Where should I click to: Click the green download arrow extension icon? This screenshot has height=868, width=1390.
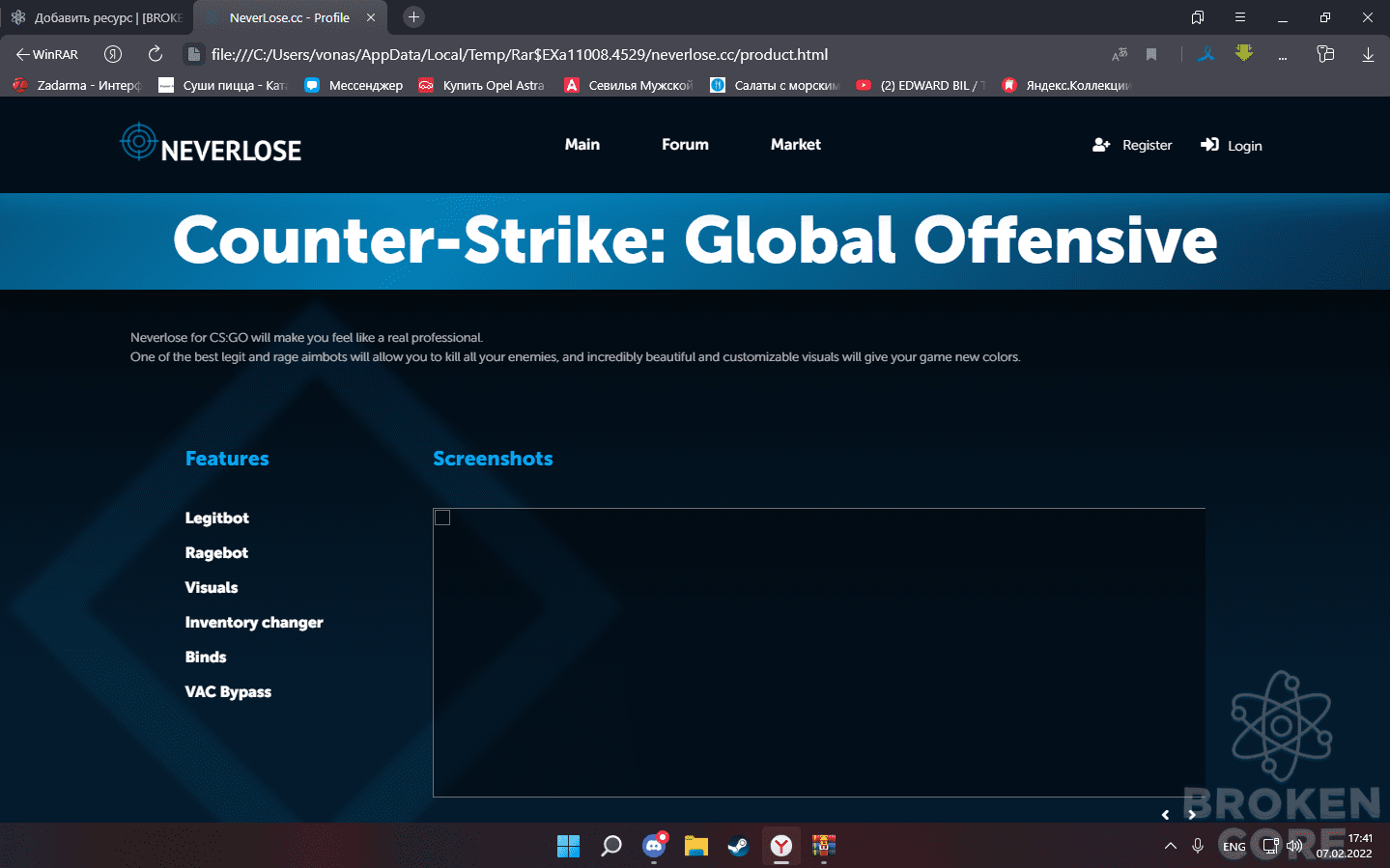pos(1244,53)
